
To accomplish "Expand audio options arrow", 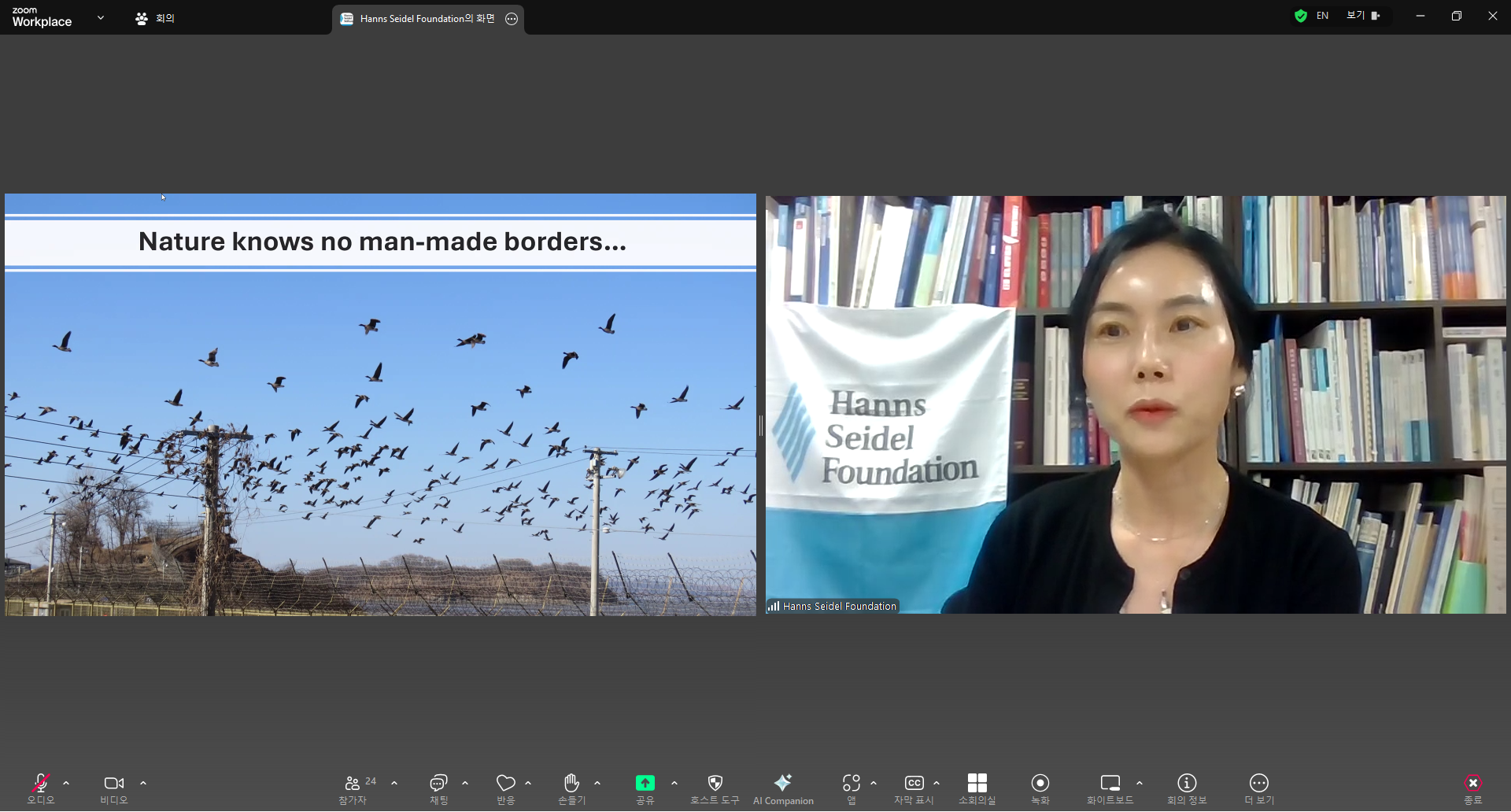I will pos(66,784).
